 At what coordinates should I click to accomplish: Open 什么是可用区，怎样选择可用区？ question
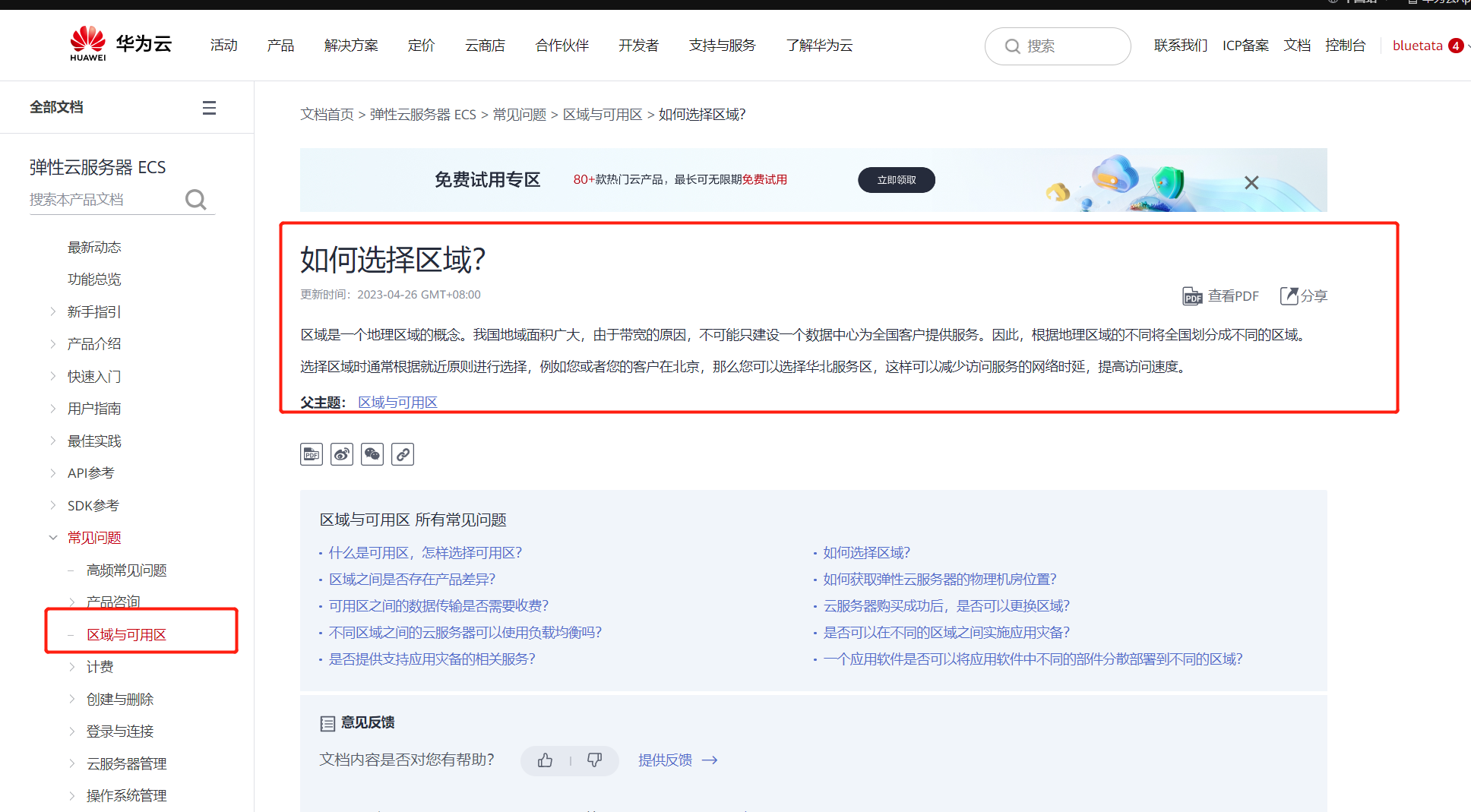coord(425,553)
